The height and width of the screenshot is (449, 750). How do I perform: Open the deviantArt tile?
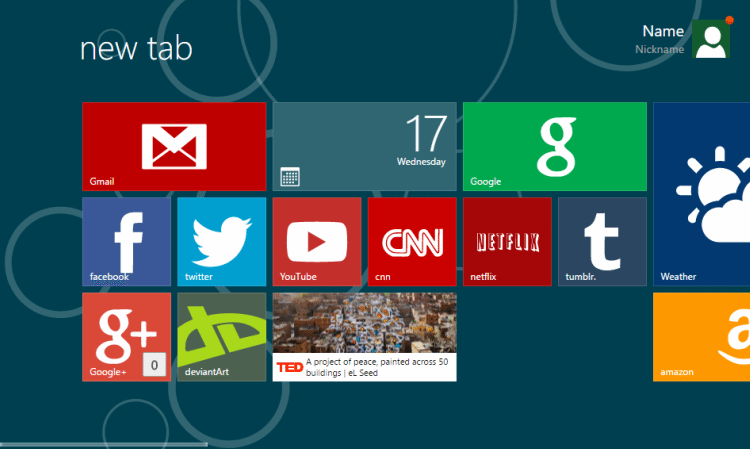[x=221, y=337]
